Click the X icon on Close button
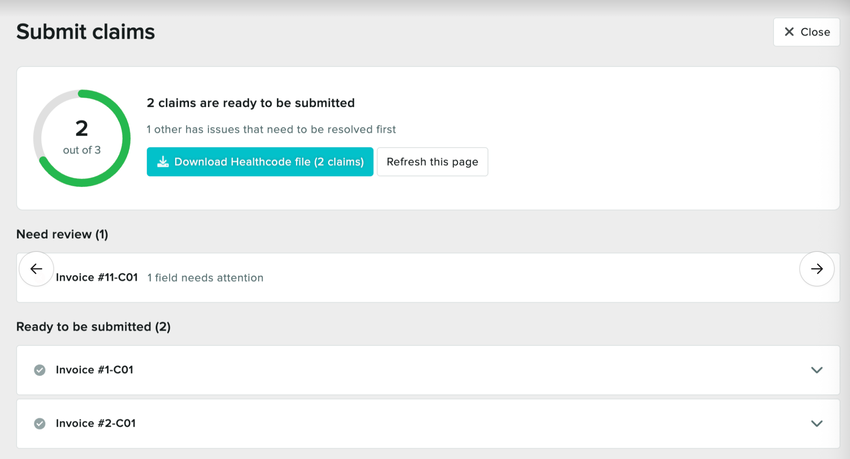The image size is (850, 459). [x=789, y=32]
